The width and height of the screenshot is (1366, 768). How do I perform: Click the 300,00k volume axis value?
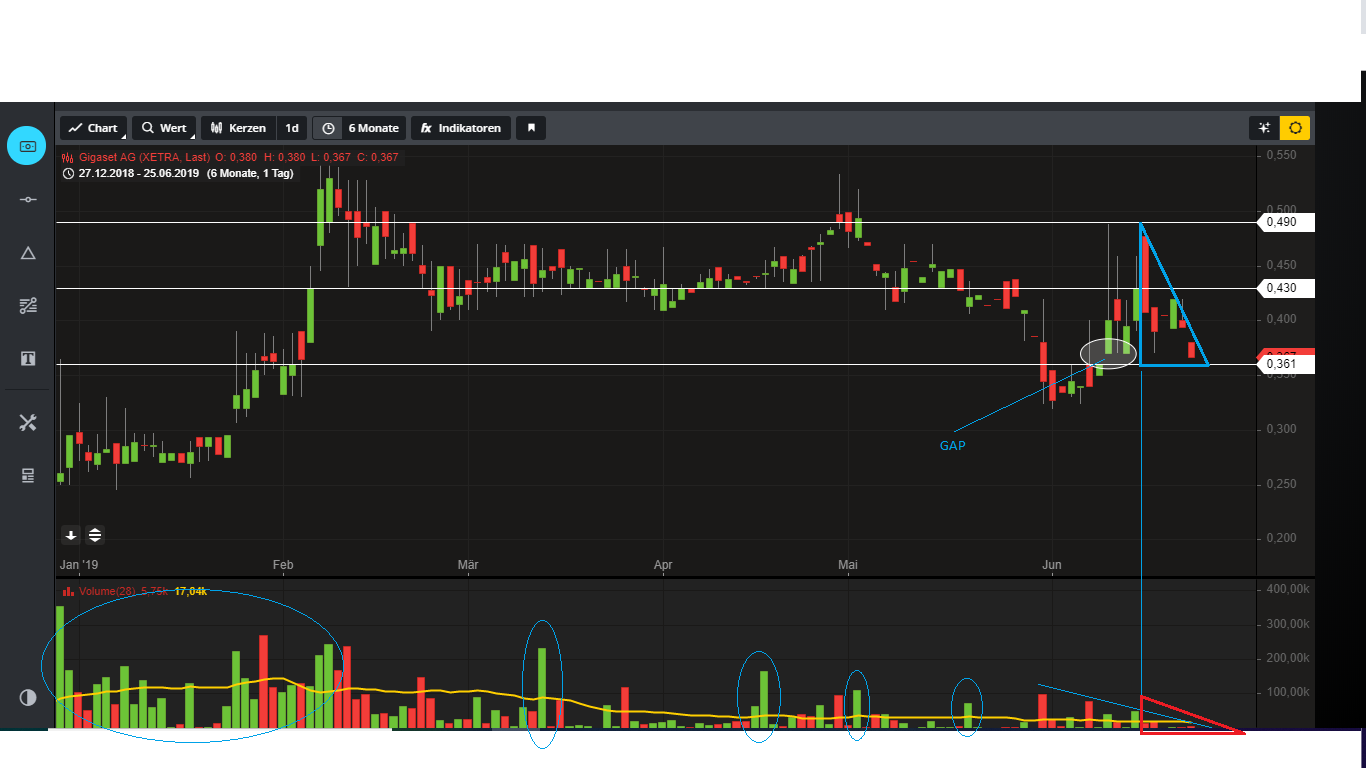coord(1287,625)
